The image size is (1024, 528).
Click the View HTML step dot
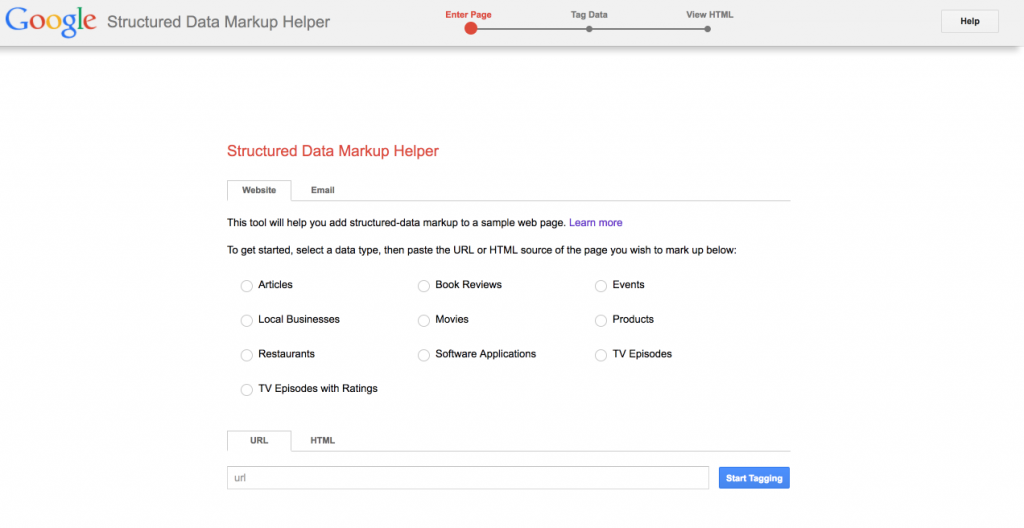pyautogui.click(x=708, y=29)
